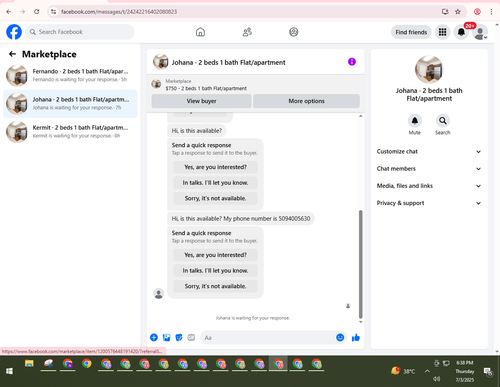The width and height of the screenshot is (500, 387).
Task: Click the View buyer button
Action: [201, 101]
